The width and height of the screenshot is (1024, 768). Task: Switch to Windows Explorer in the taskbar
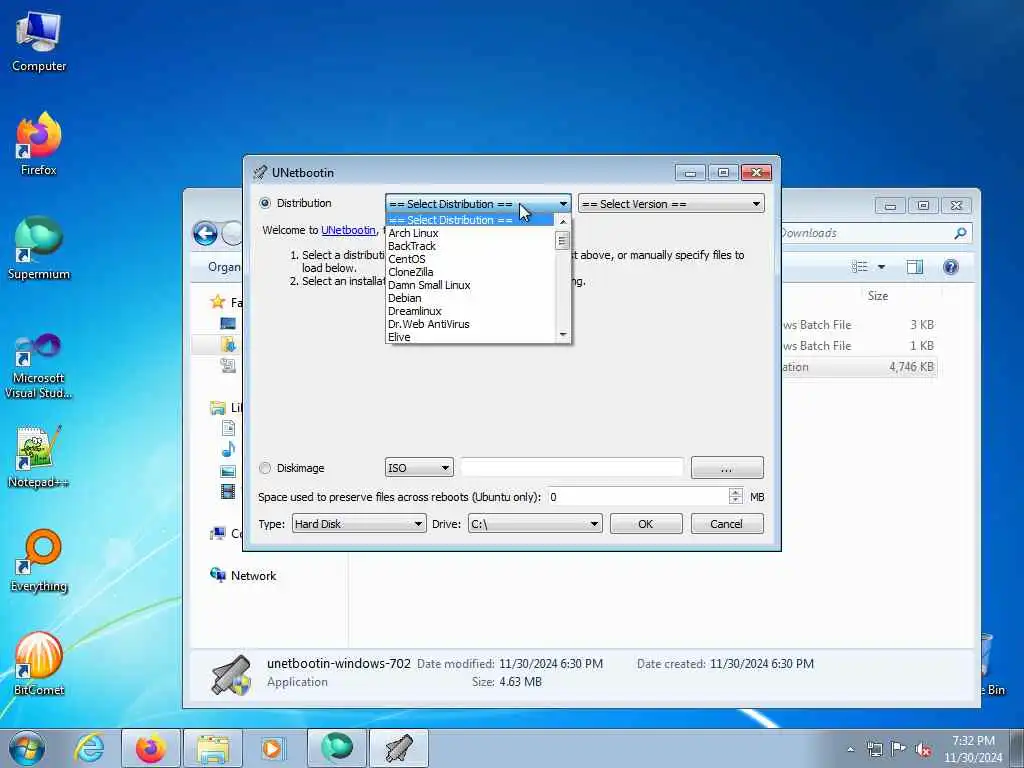click(x=213, y=748)
